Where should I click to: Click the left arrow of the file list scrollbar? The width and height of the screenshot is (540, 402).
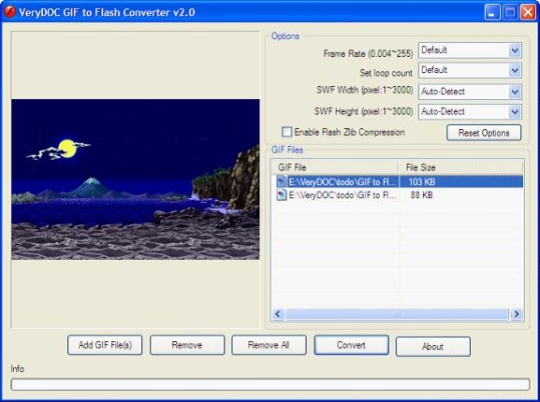(x=278, y=314)
